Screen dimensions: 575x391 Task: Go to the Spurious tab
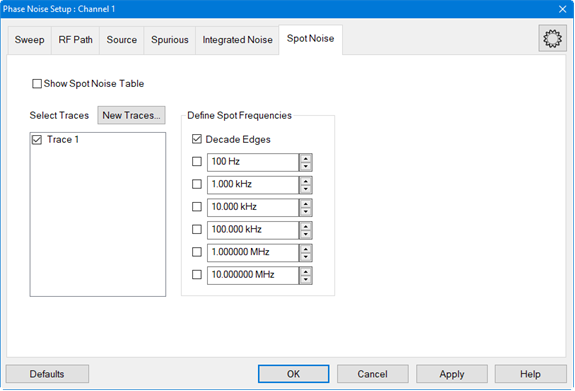pyautogui.click(x=169, y=40)
